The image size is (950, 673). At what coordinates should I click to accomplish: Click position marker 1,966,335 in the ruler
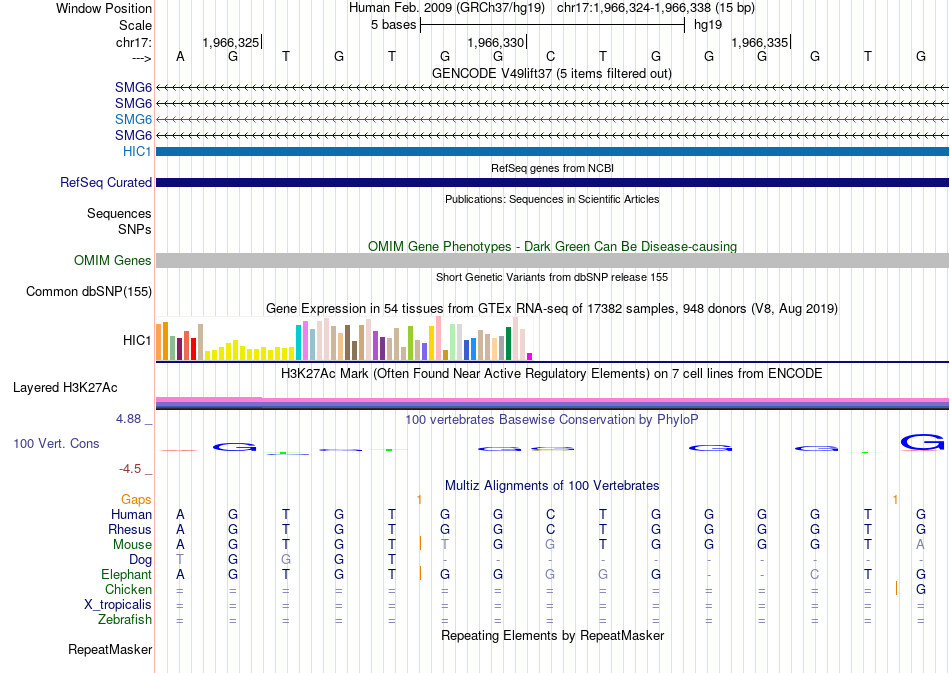point(760,42)
